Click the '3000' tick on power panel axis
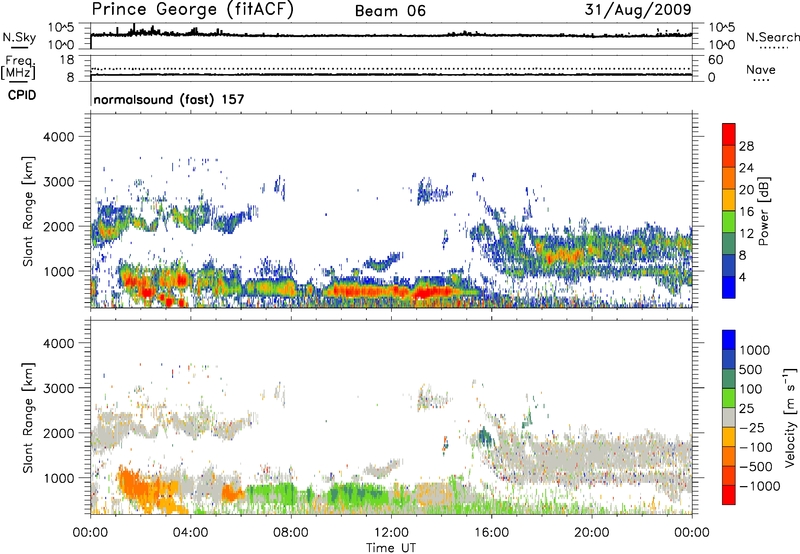 click(x=59, y=182)
